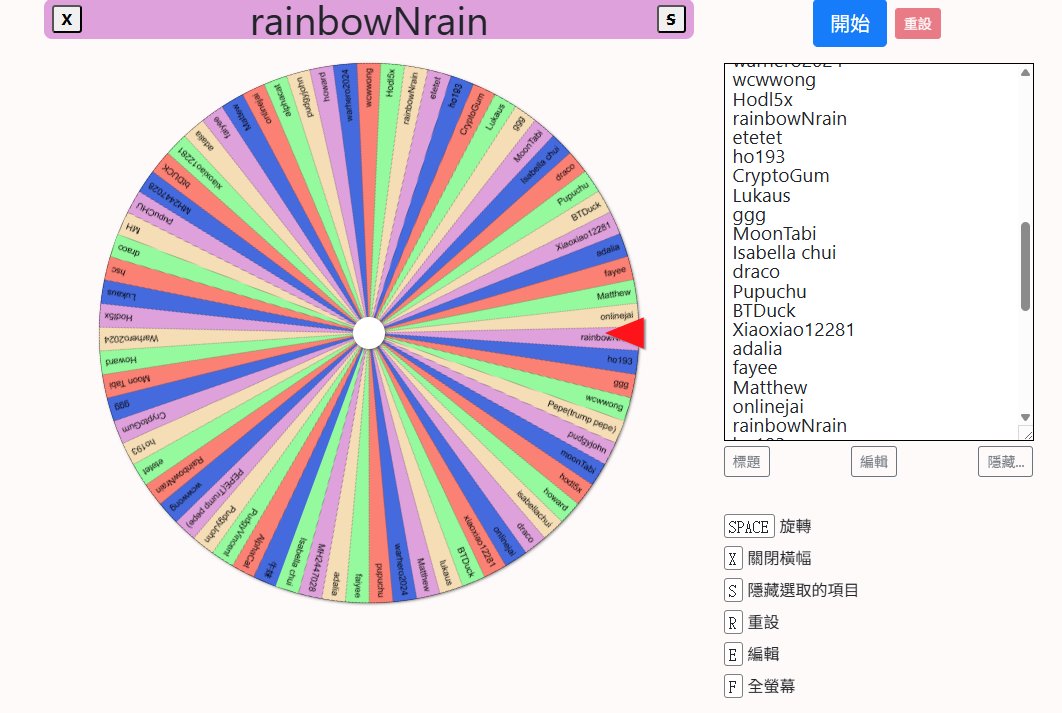Click the SPACE key hint for 旋轉
The image size is (1062, 713).
click(749, 527)
